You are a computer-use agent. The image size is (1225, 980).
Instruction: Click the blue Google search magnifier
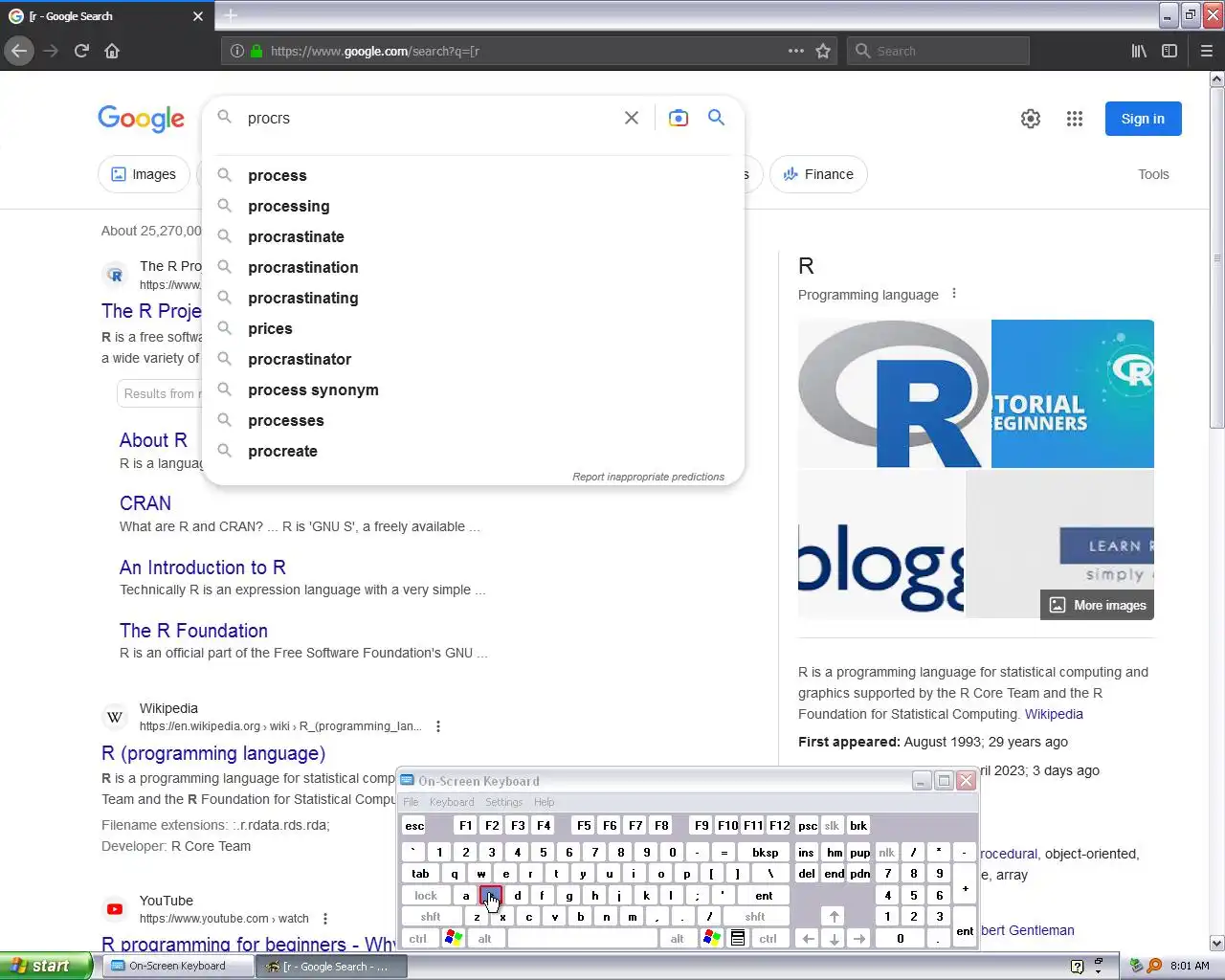pos(716,118)
